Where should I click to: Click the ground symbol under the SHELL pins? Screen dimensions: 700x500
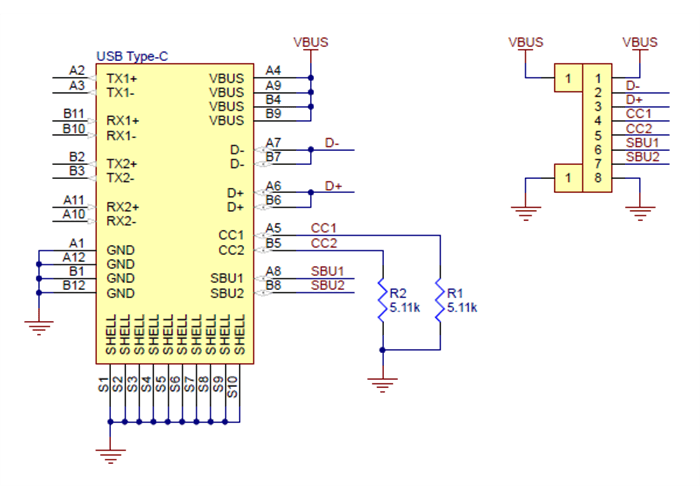click(x=110, y=456)
